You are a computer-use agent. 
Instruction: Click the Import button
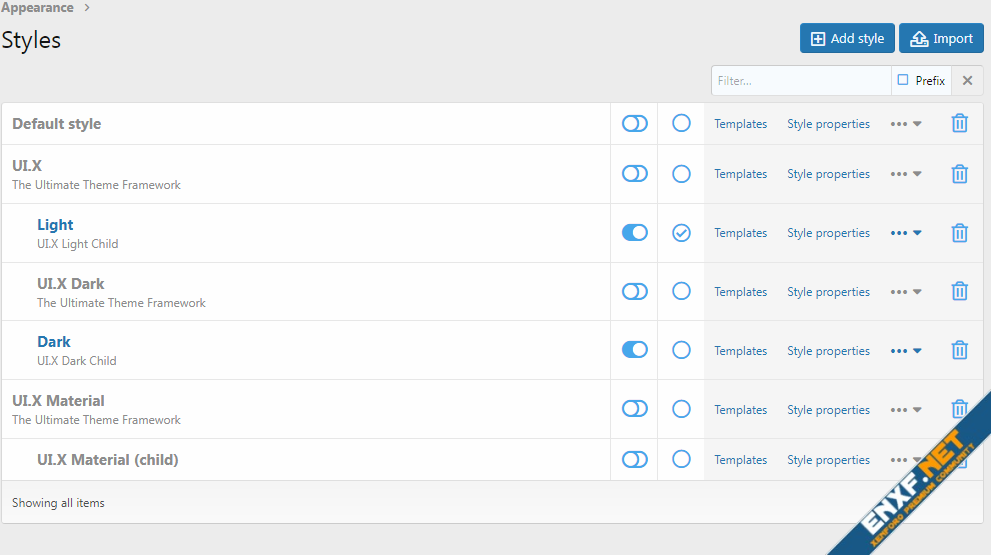click(941, 39)
